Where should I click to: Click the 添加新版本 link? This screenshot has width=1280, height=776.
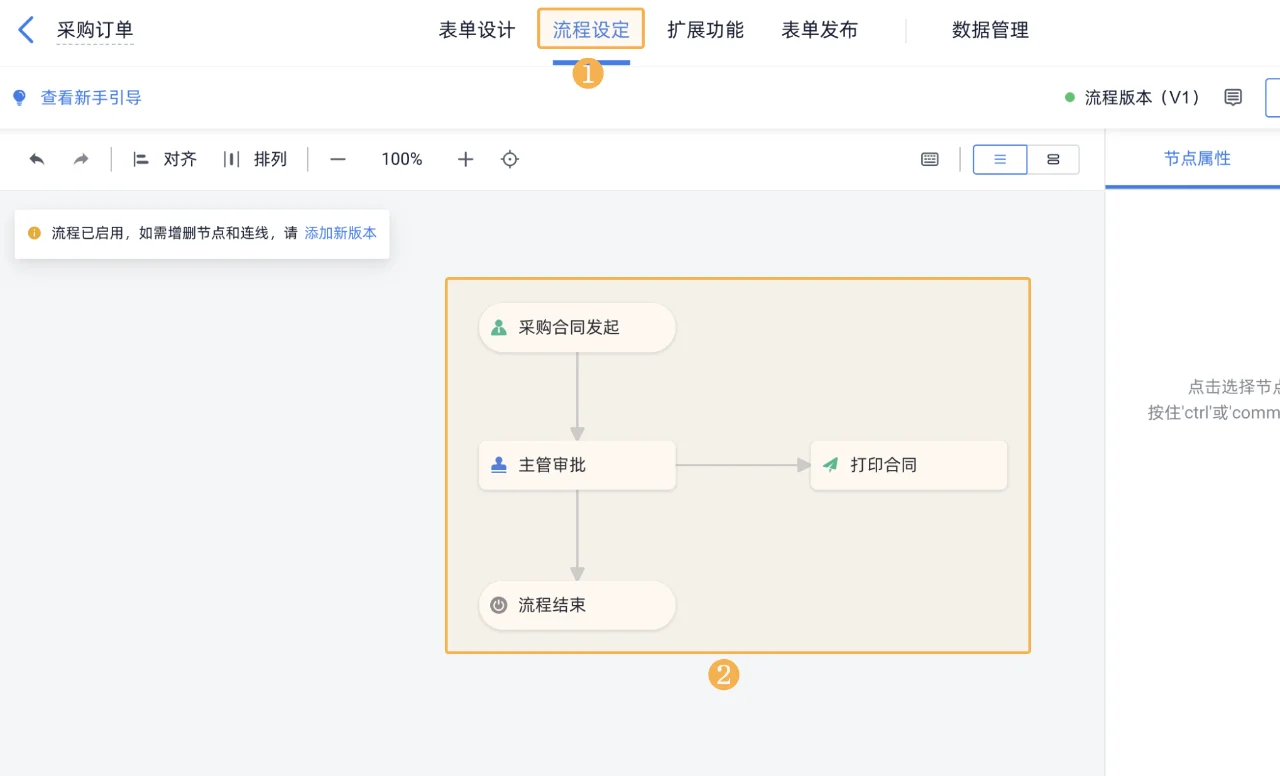[341, 233]
